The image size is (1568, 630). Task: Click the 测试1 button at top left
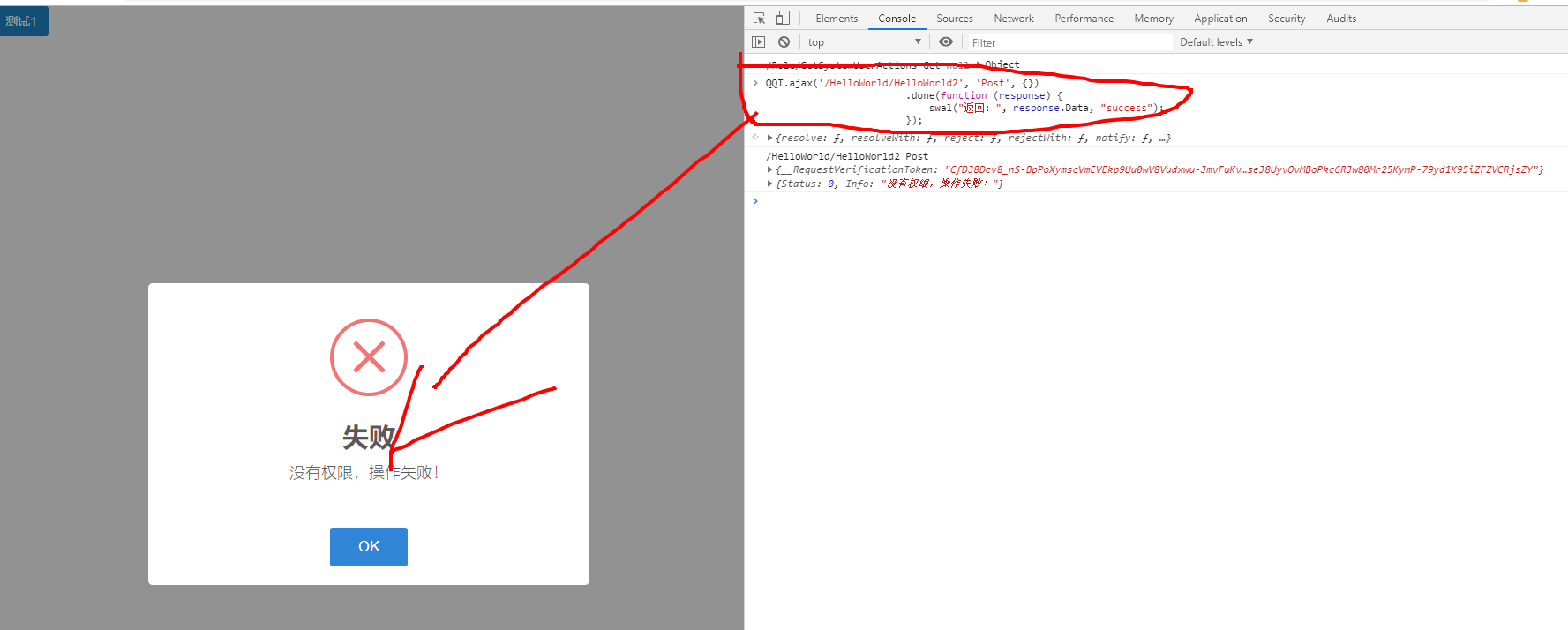pos(24,21)
